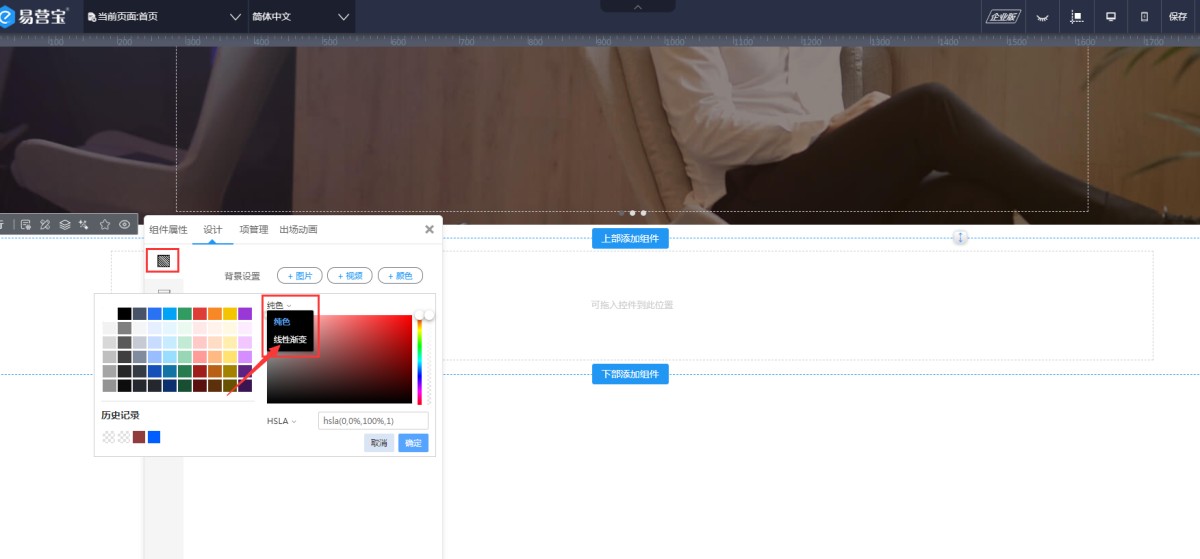Screen dimensions: 1200x559
Task: Pick the purple swatch in top row
Action: pyautogui.click(x=244, y=314)
